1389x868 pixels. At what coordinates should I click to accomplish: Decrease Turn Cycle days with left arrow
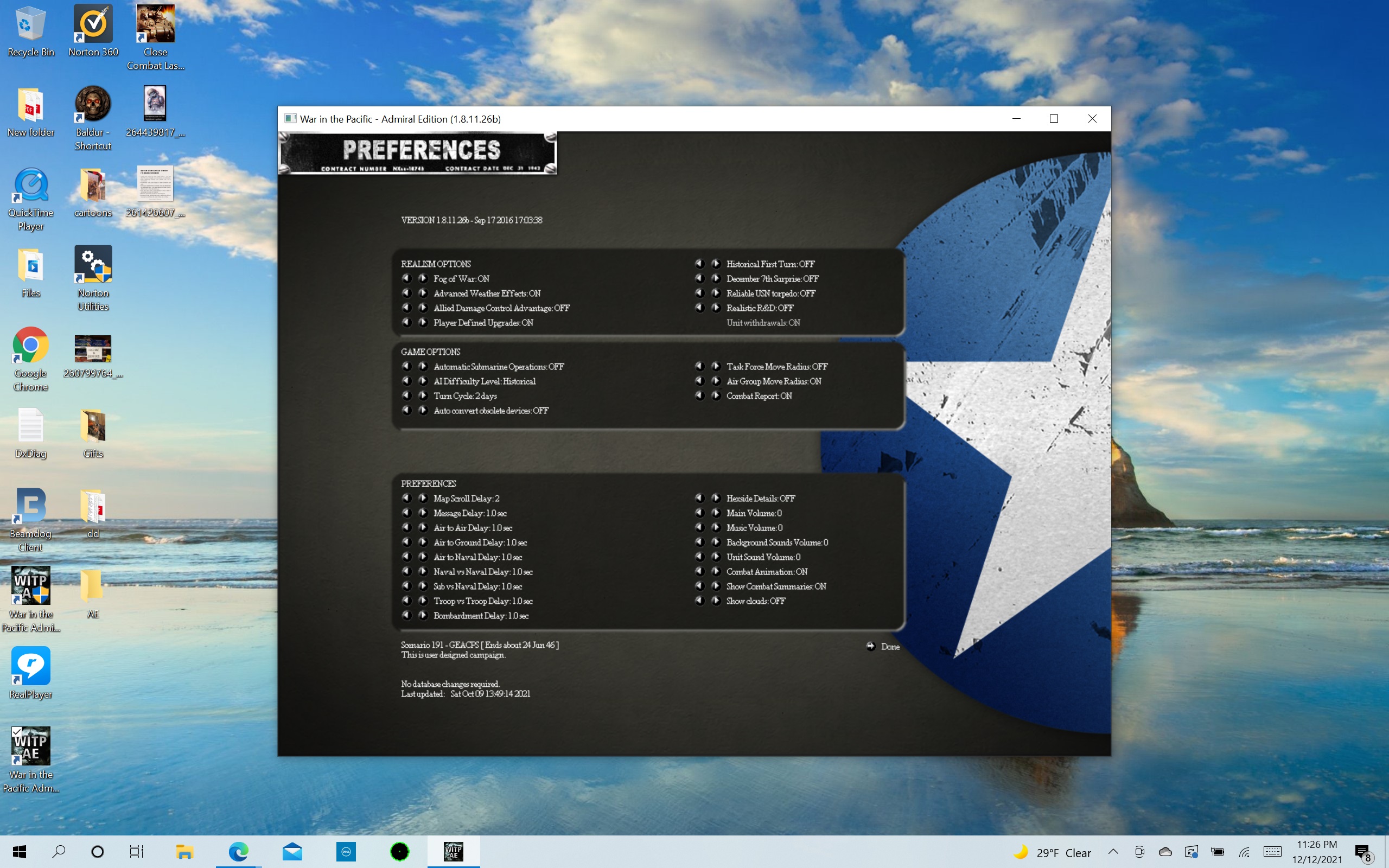[407, 395]
